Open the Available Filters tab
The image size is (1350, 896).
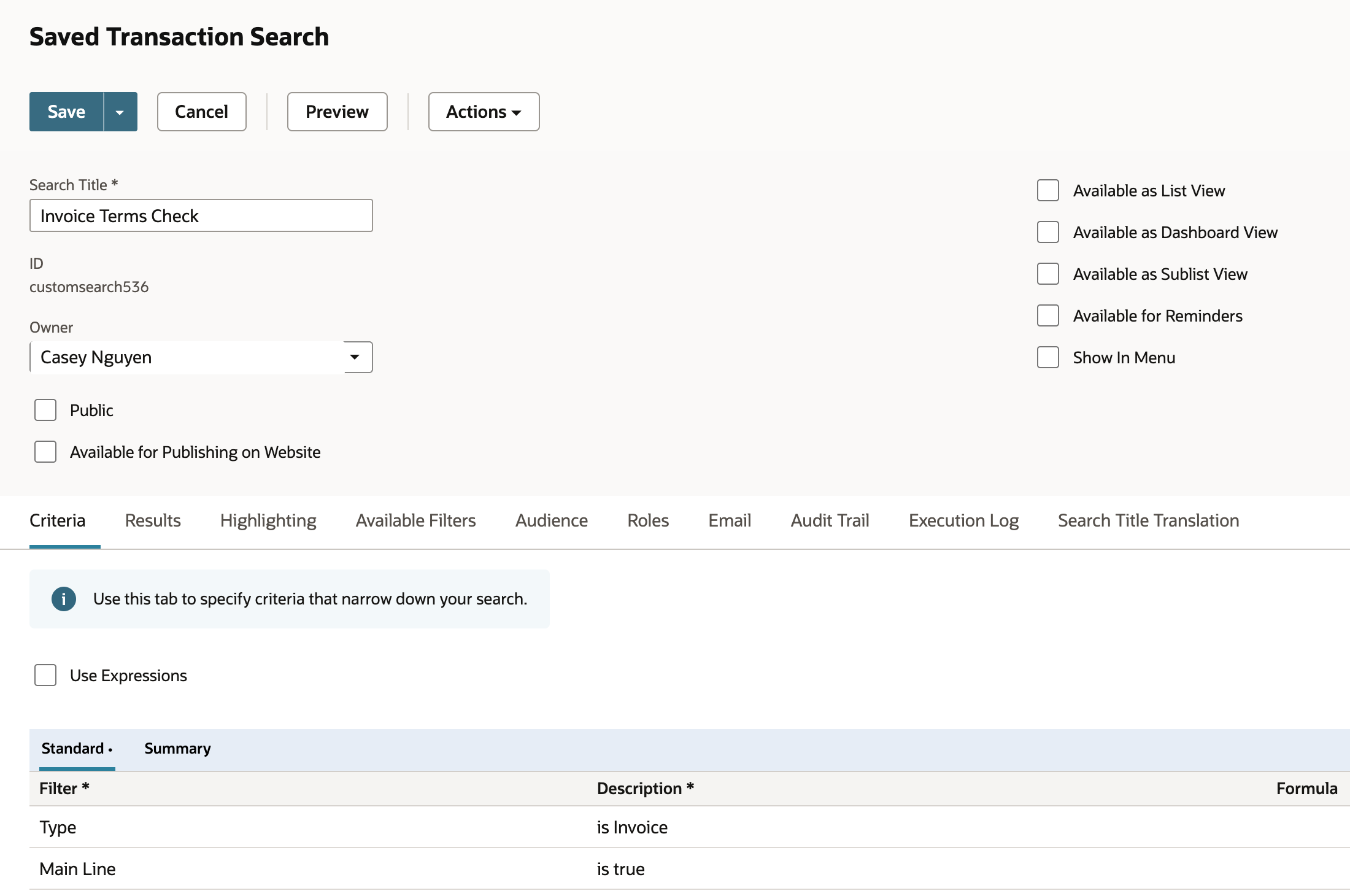pos(416,520)
